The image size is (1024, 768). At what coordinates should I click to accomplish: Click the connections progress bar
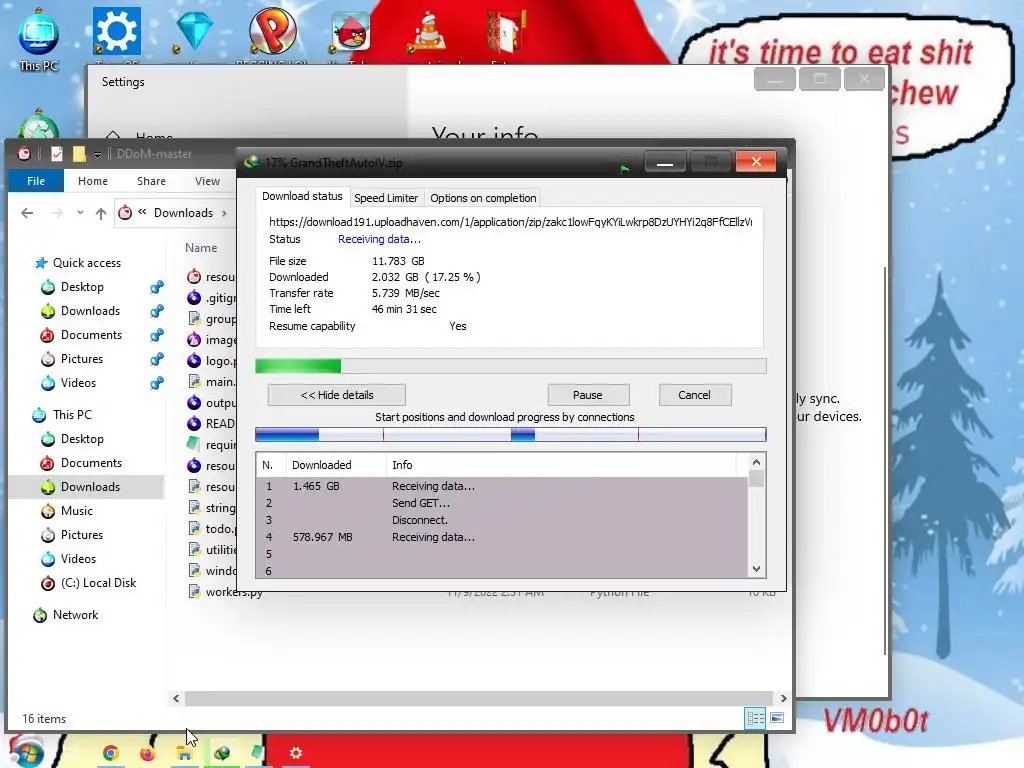(511, 434)
